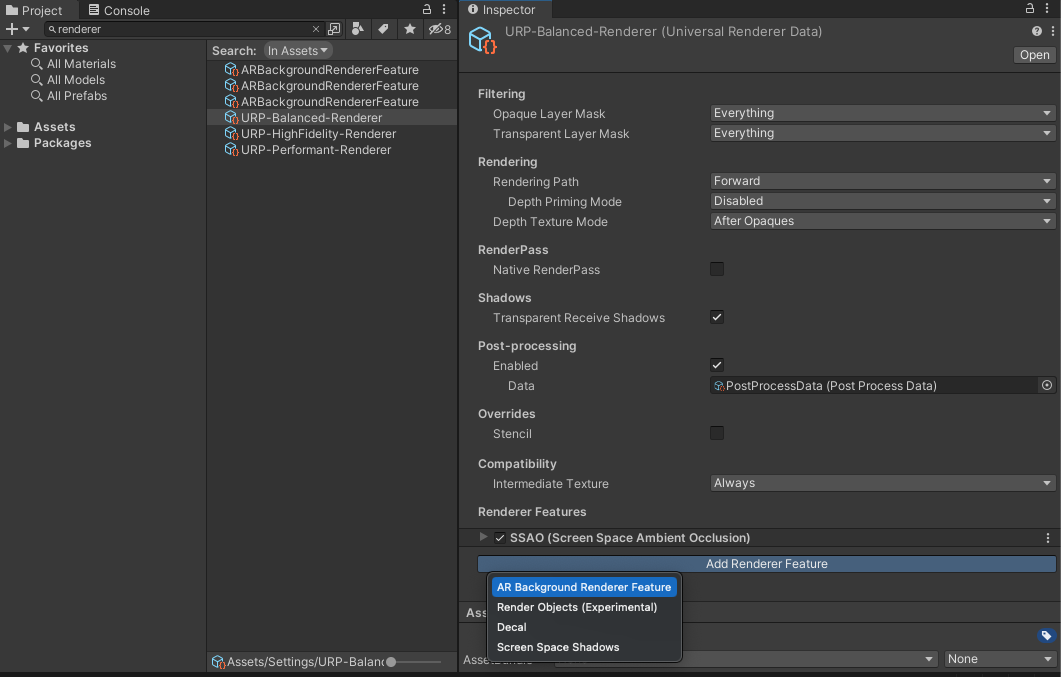Enable Native RenderPass
The image size is (1061, 677).
pos(717,269)
